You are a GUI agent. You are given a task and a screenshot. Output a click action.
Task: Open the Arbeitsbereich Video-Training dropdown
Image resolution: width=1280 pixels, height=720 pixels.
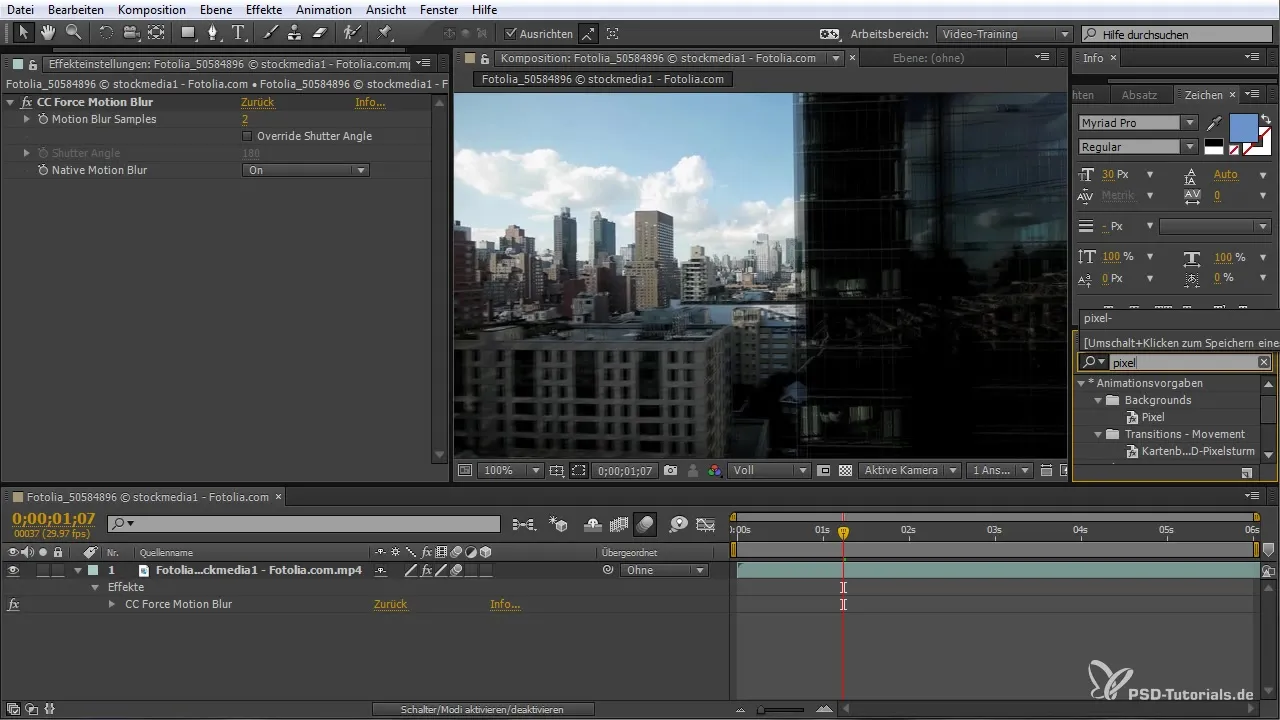click(1005, 34)
